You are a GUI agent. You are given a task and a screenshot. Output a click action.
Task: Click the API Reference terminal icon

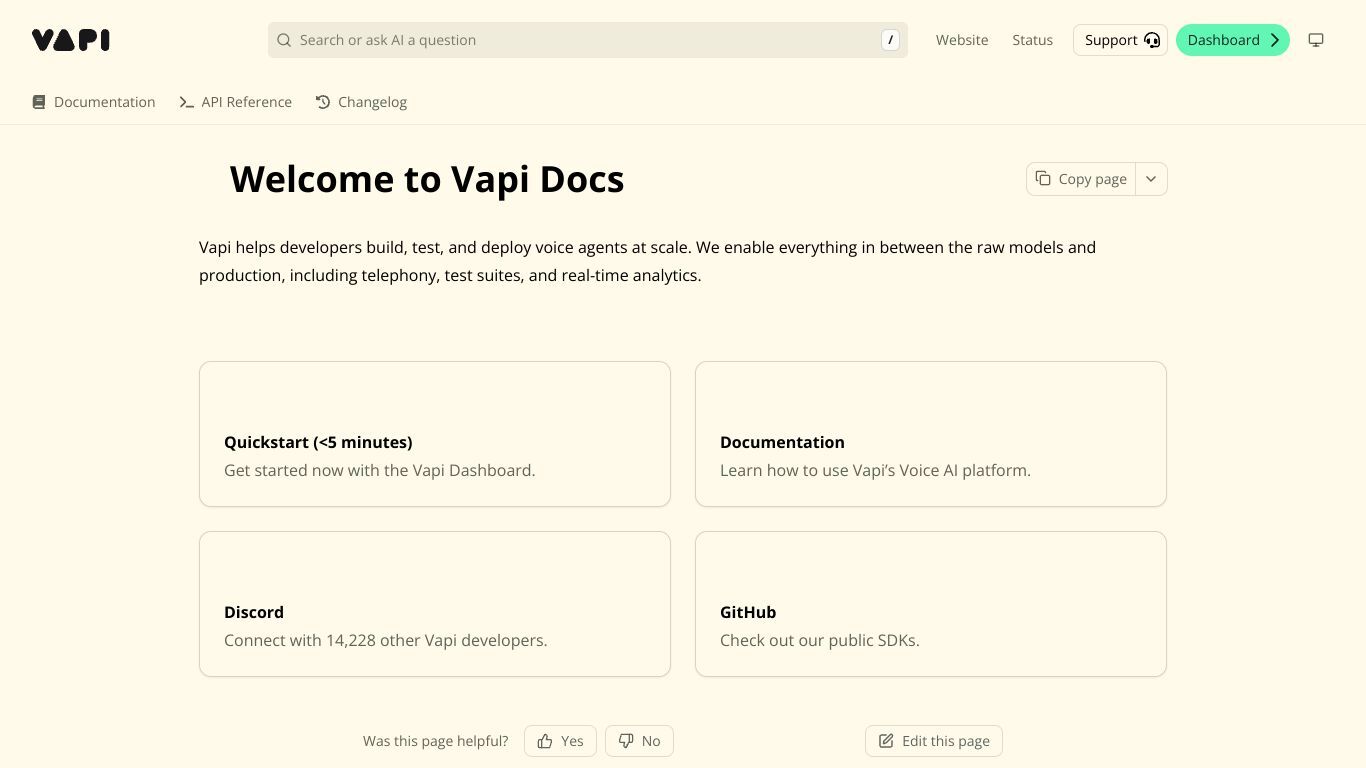pos(186,102)
